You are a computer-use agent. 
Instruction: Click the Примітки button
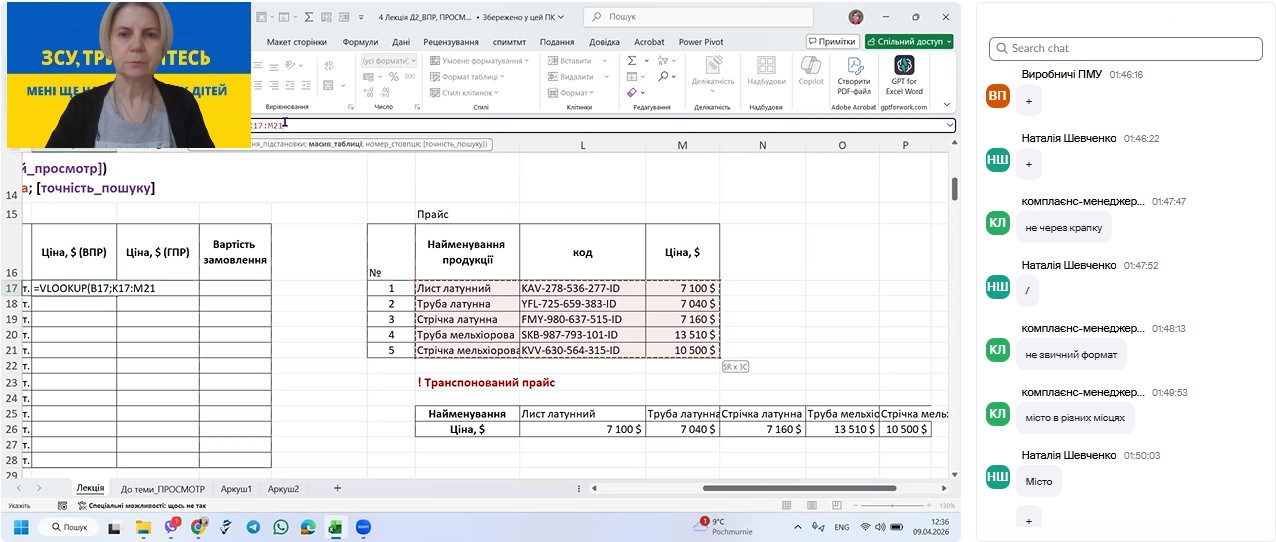832,42
